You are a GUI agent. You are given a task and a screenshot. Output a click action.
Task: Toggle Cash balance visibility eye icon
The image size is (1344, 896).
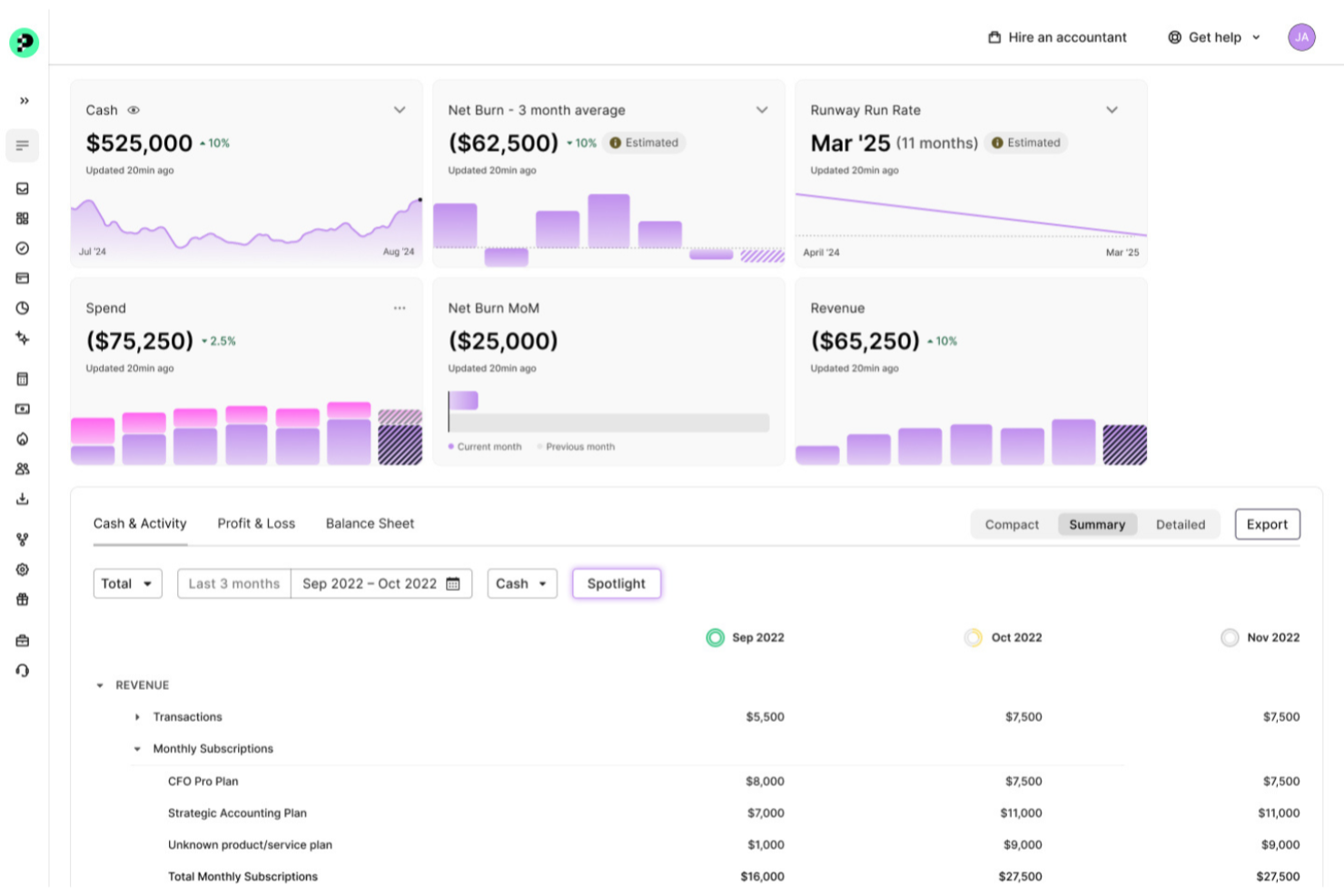tap(133, 110)
